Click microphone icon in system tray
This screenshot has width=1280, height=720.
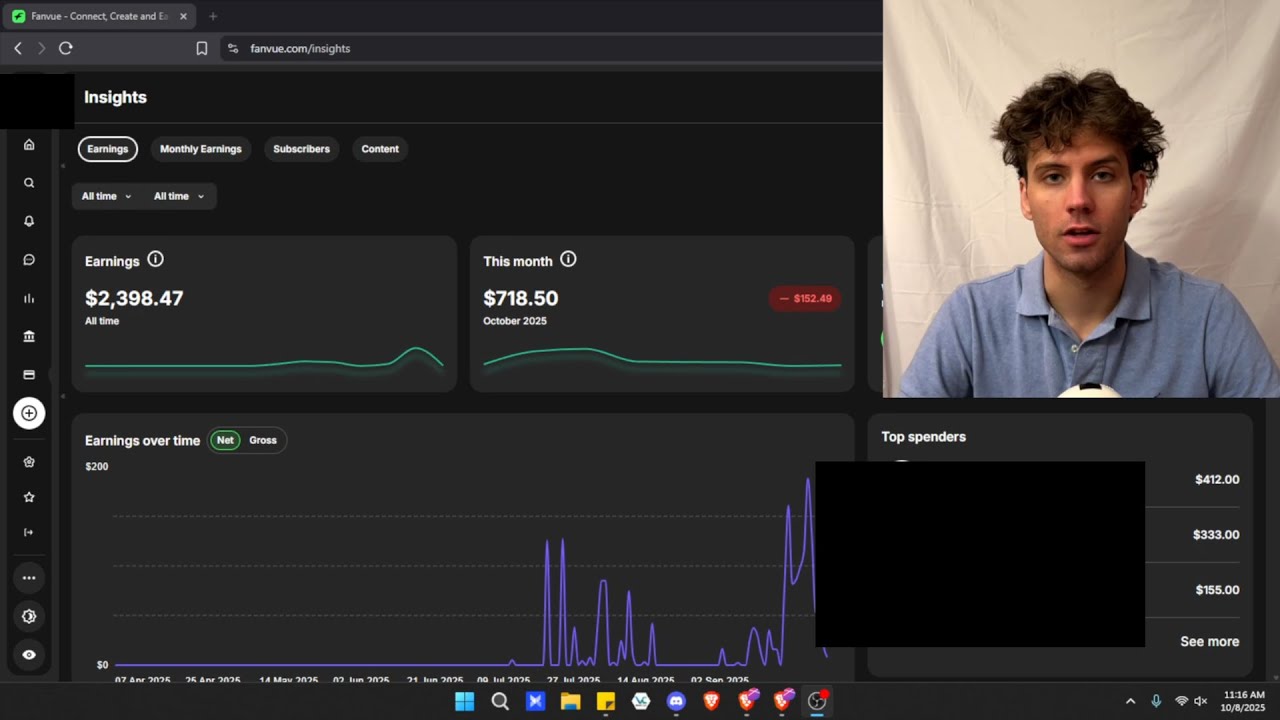1156,701
